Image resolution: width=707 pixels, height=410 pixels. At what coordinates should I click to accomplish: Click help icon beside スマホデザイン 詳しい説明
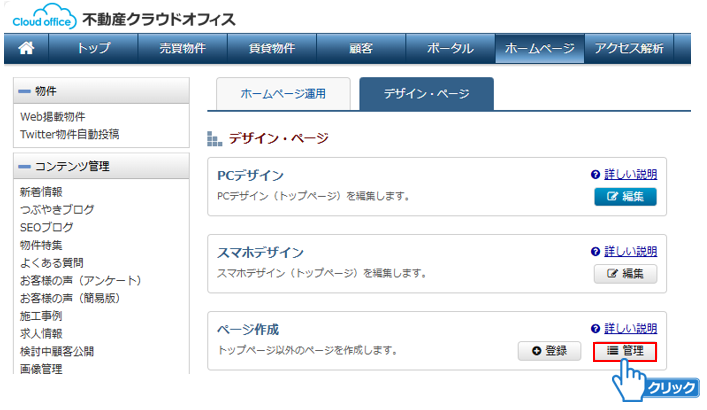pyautogui.click(x=596, y=251)
